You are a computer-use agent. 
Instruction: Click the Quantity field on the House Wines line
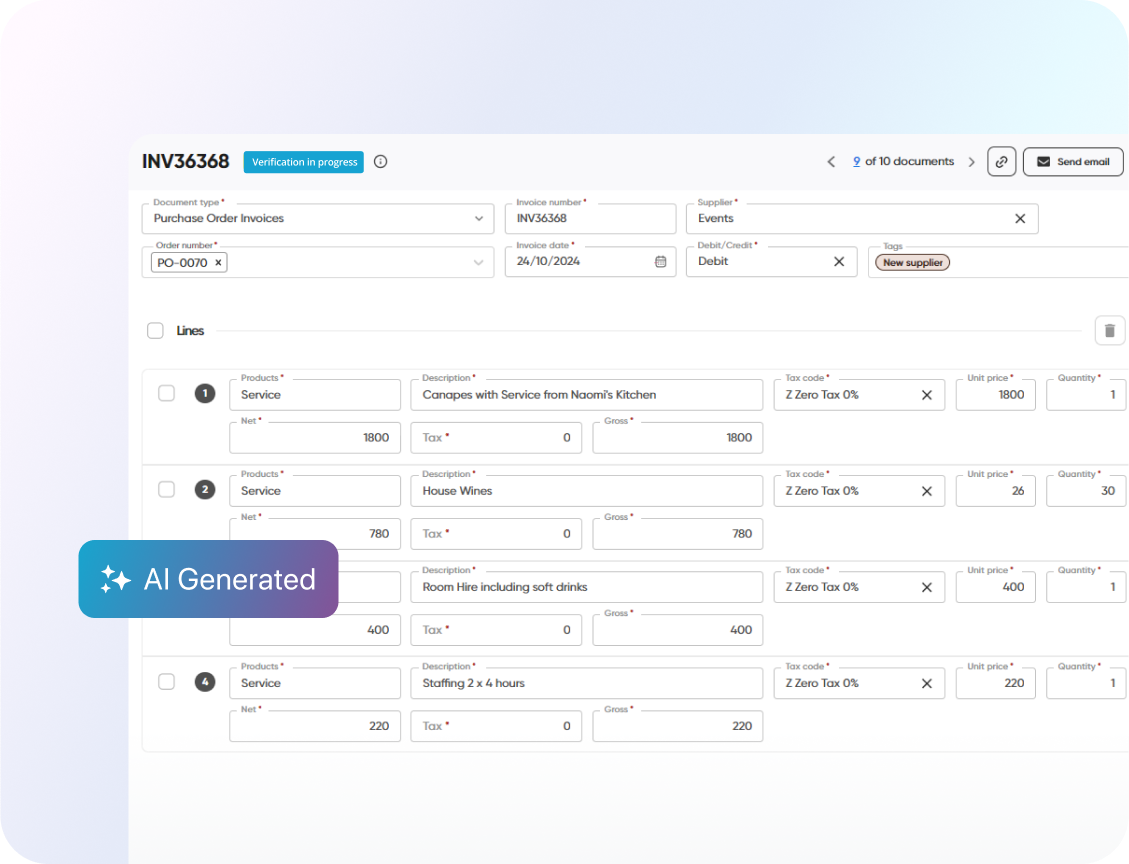click(x=1086, y=490)
